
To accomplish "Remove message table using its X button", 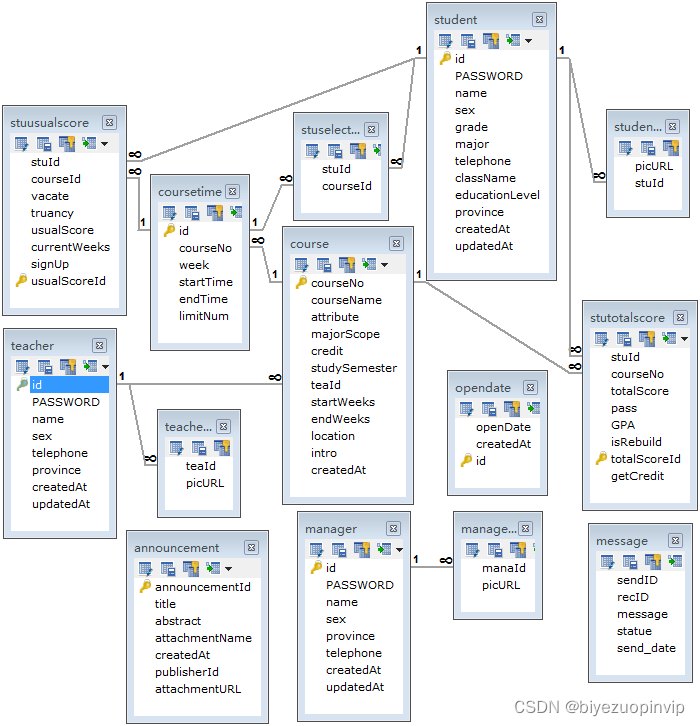I will (675, 540).
